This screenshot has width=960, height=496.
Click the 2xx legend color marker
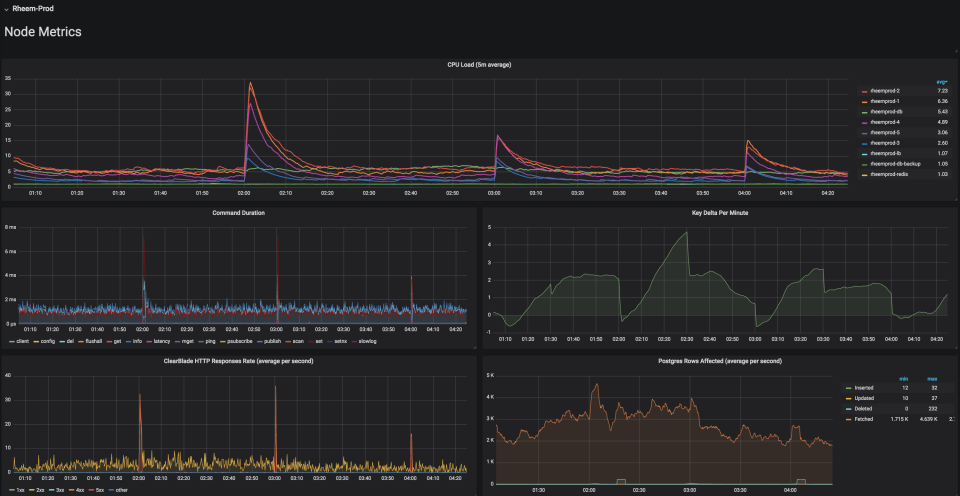[x=32, y=490]
